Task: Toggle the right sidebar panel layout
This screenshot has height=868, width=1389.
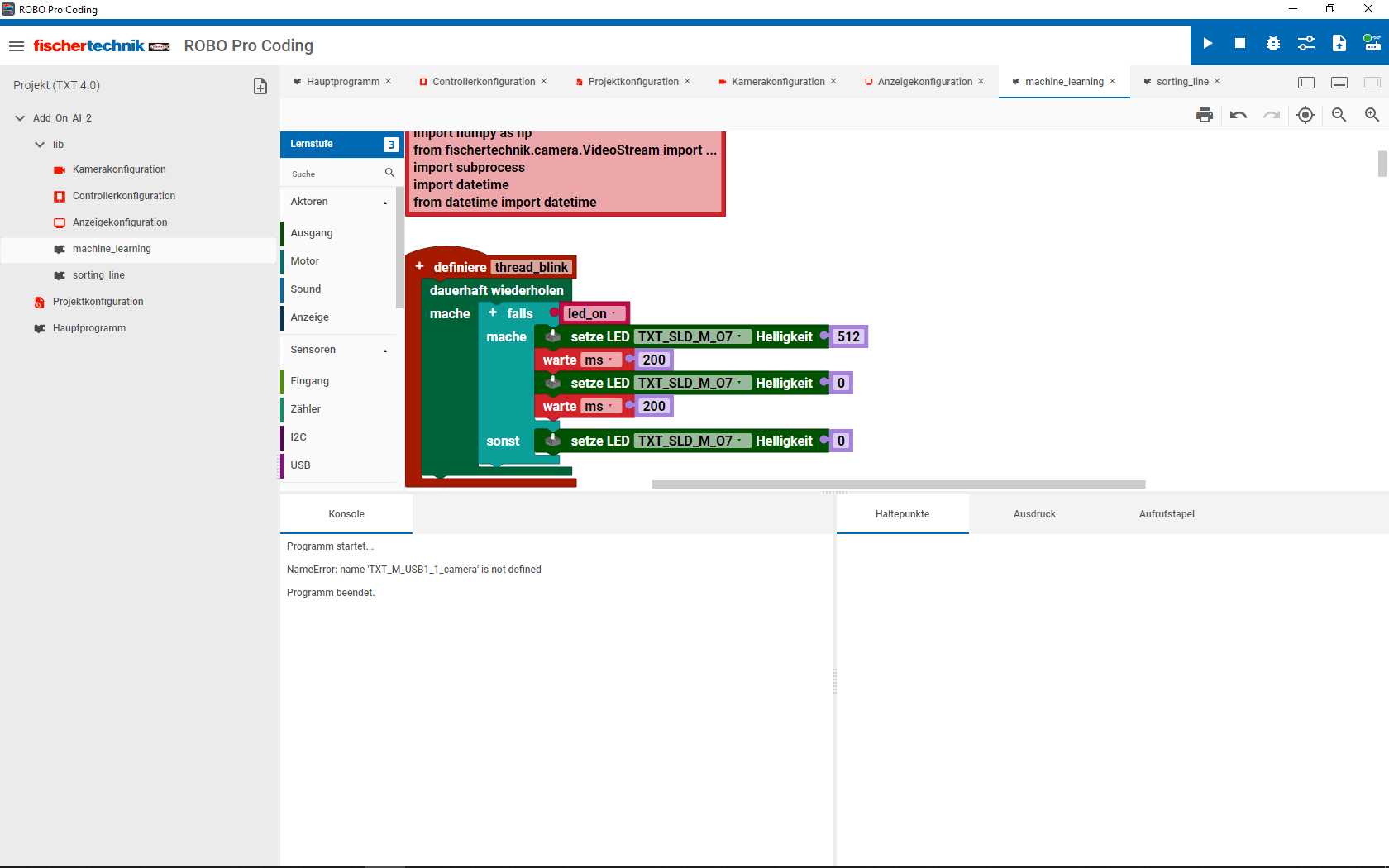Action: tap(1372, 82)
